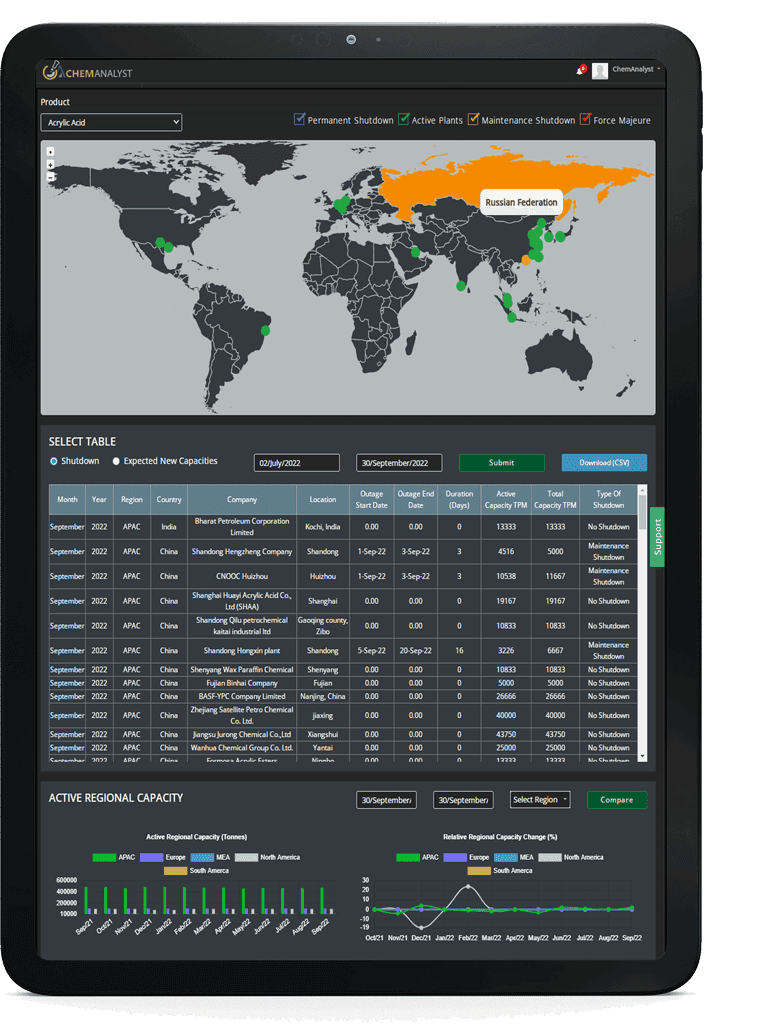Open the Acrylic Acid product dropdown
Image resolution: width=768 pixels, height=1024 pixels.
pos(111,122)
